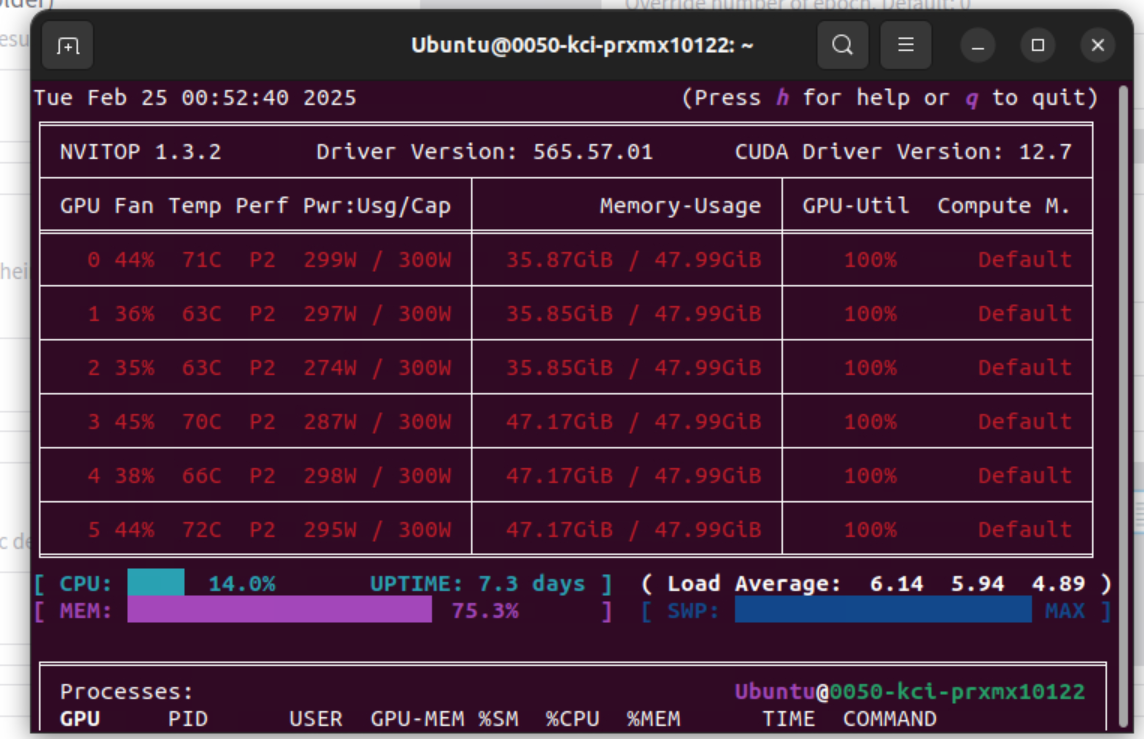Maximize the terminal window
The height and width of the screenshot is (739, 1144).
coord(1037,46)
